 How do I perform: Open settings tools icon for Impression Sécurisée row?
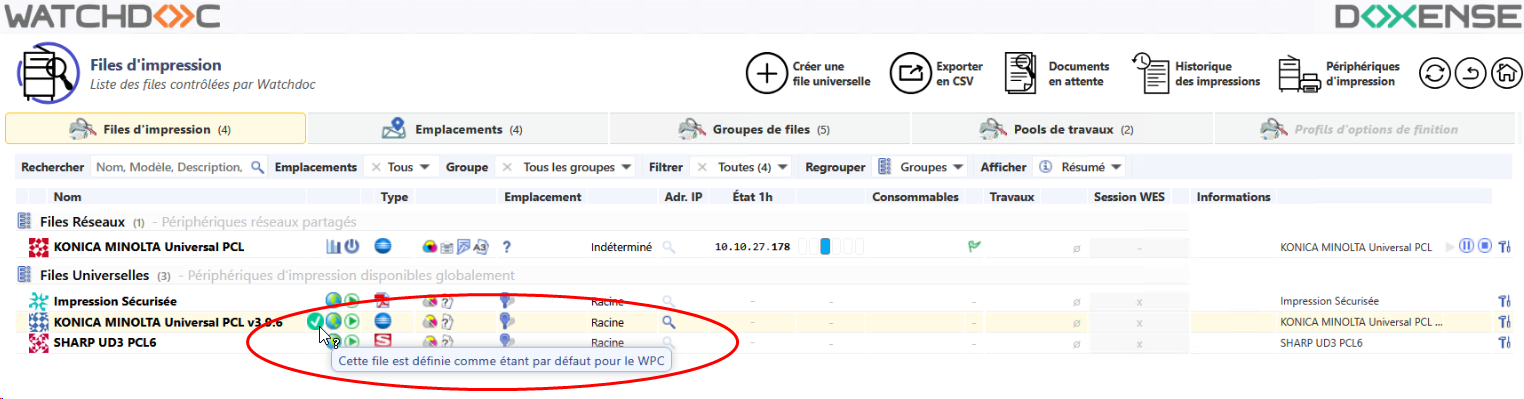point(1505,301)
